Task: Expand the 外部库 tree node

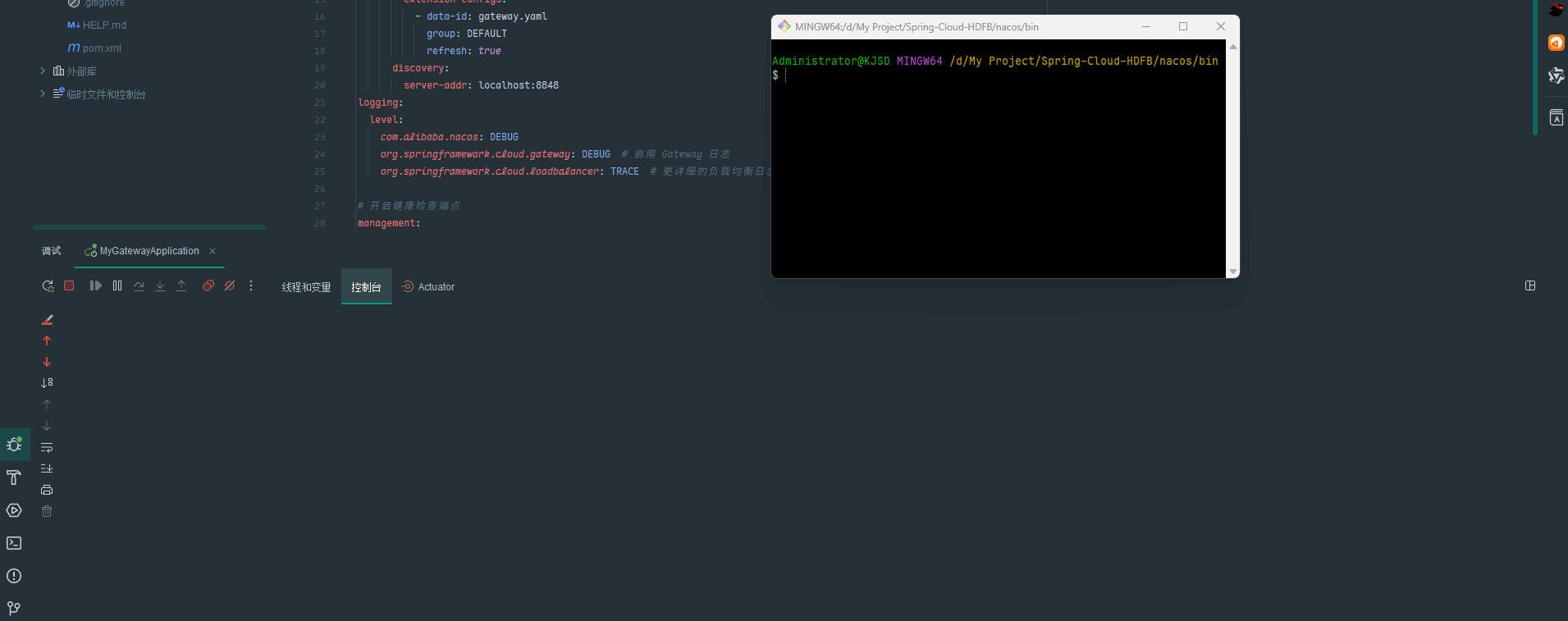Action: click(43, 71)
